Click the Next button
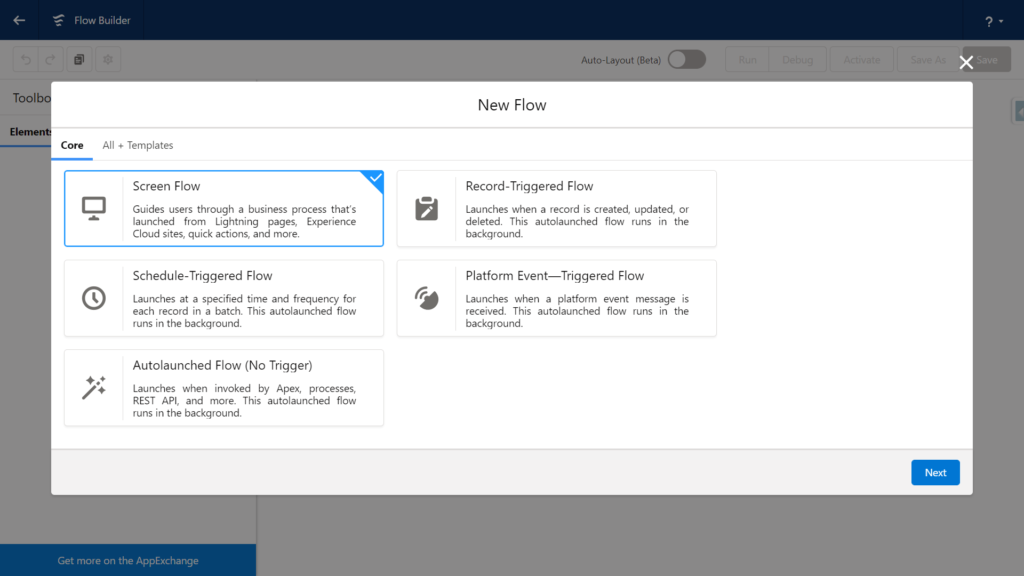This screenshot has height=576, width=1024. click(935, 472)
